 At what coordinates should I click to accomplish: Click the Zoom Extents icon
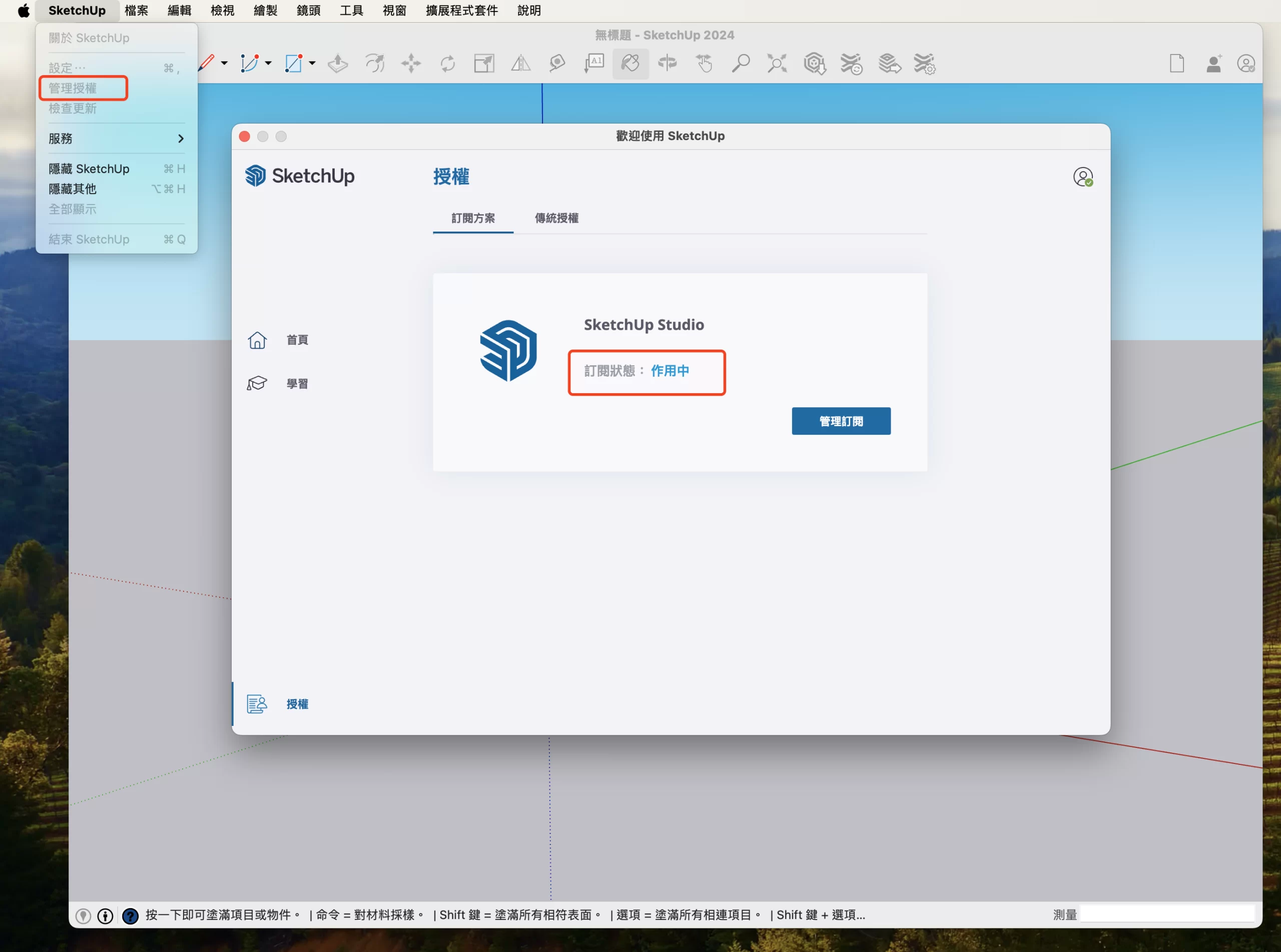[777, 64]
